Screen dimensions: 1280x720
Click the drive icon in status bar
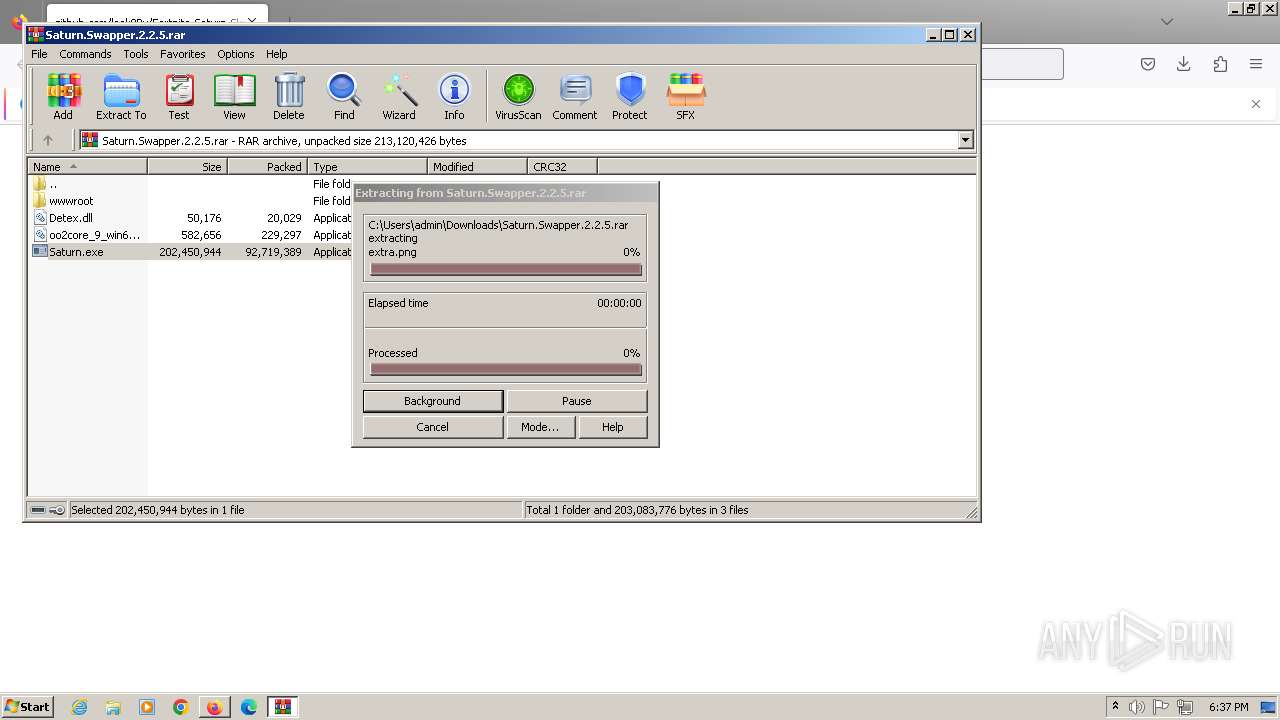tap(38, 510)
